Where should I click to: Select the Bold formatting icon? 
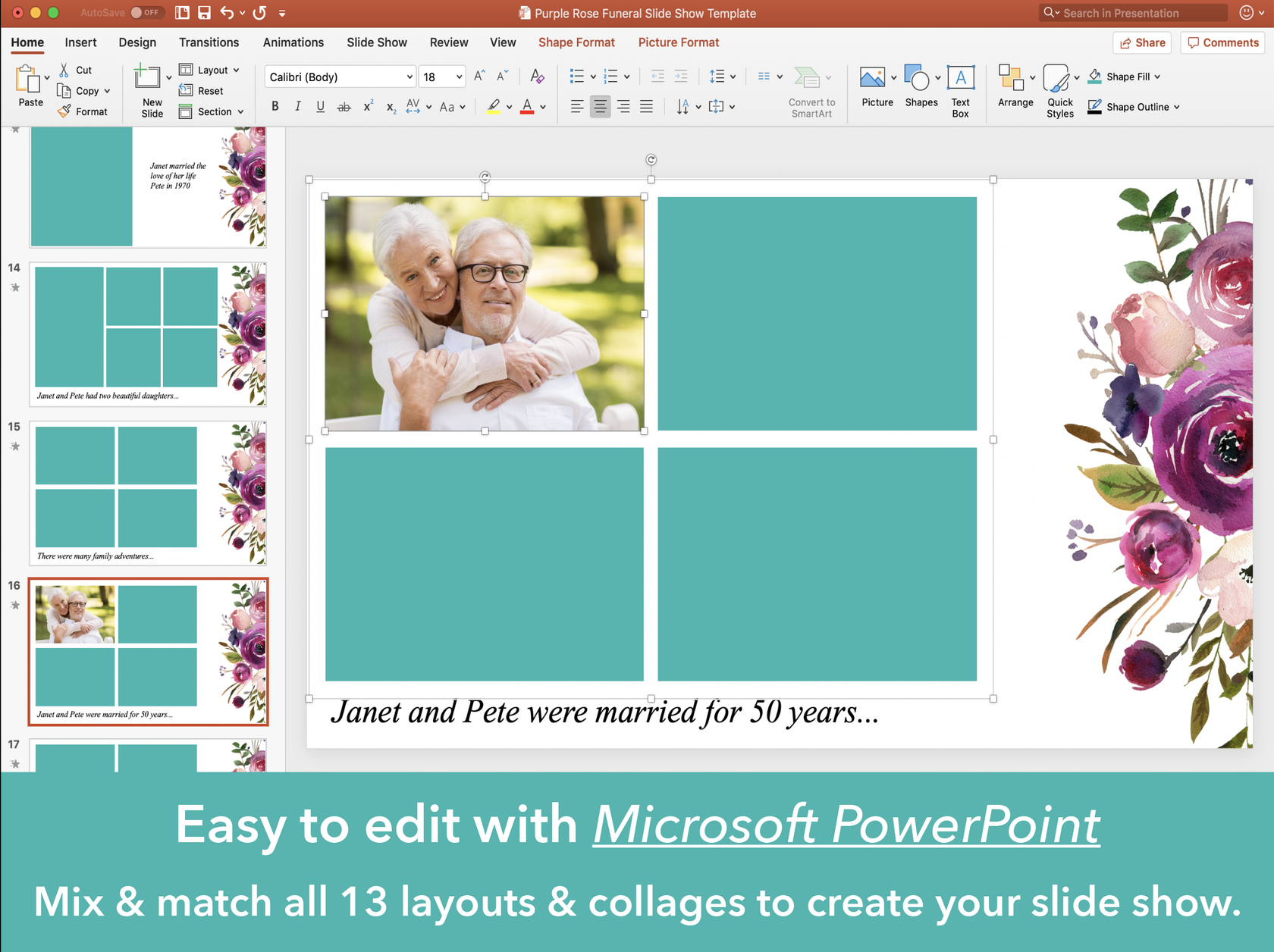coord(275,106)
